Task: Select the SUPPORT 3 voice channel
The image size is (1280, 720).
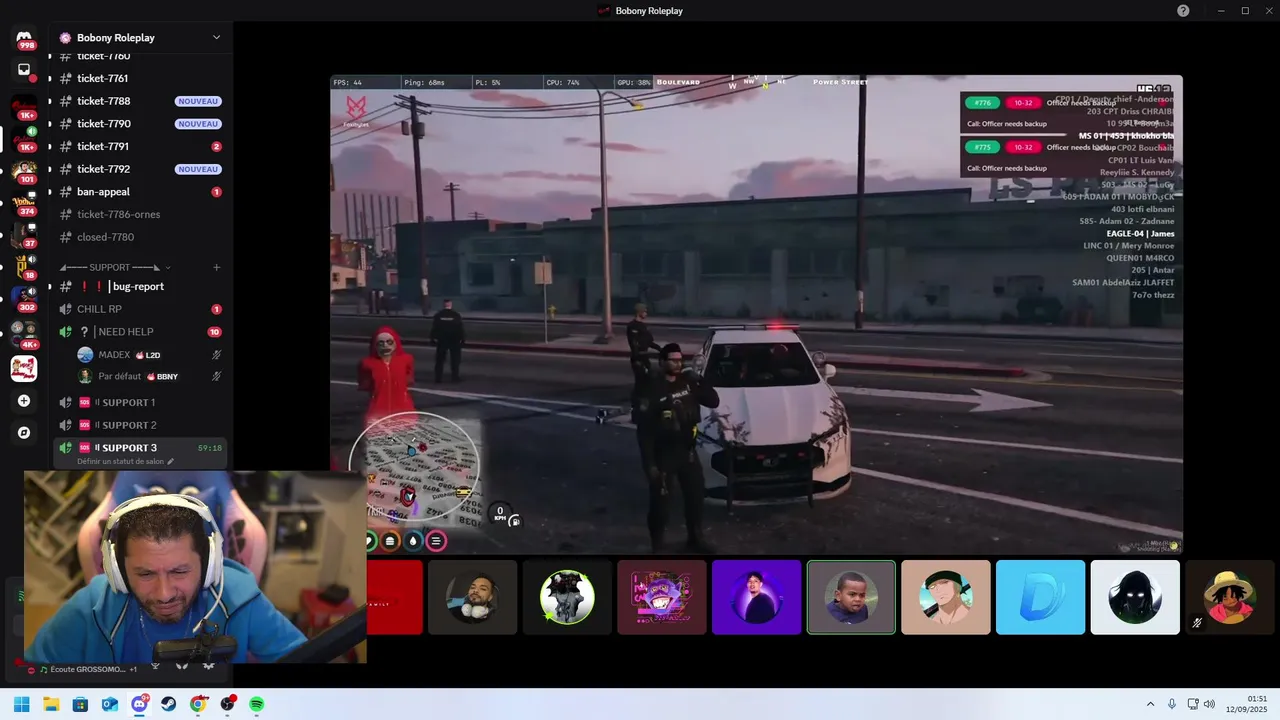Action: pyautogui.click(x=140, y=453)
